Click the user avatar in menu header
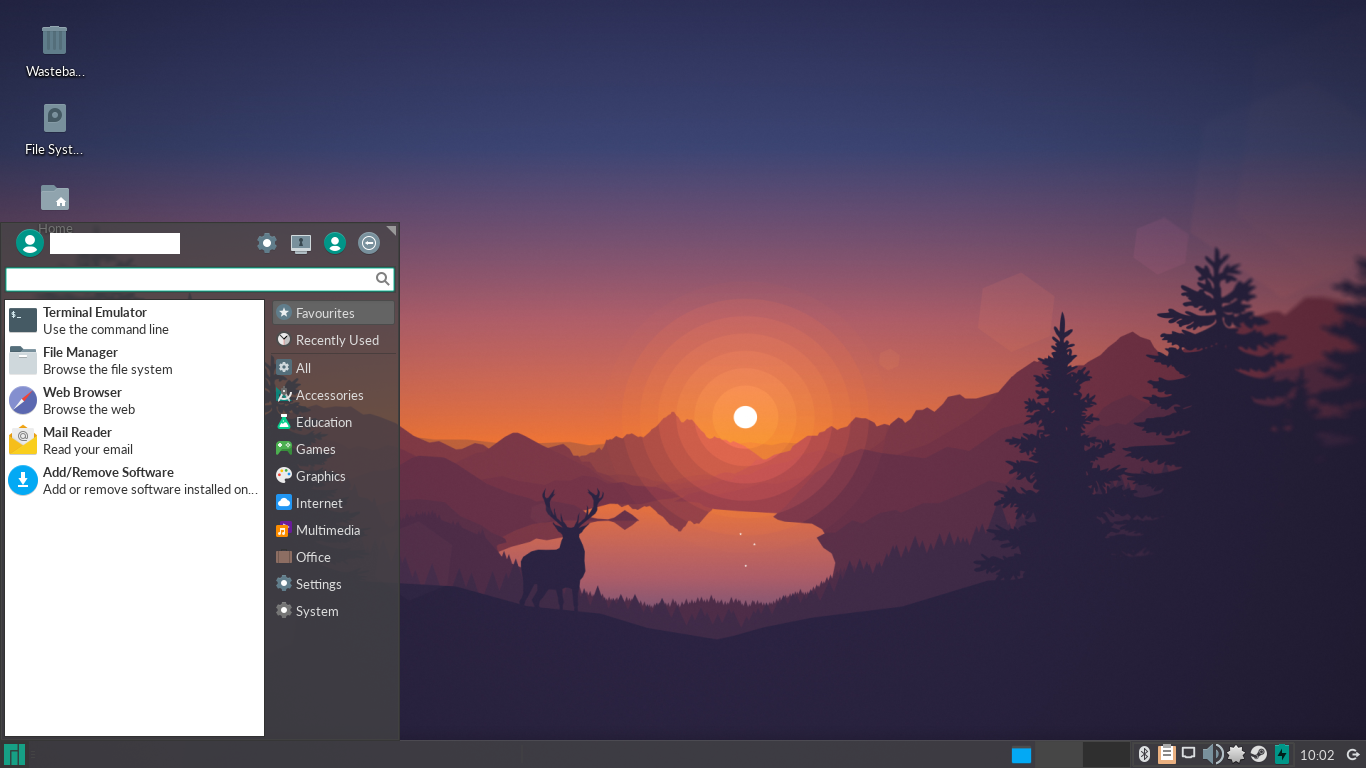This screenshot has height=768, width=1366. click(x=30, y=243)
